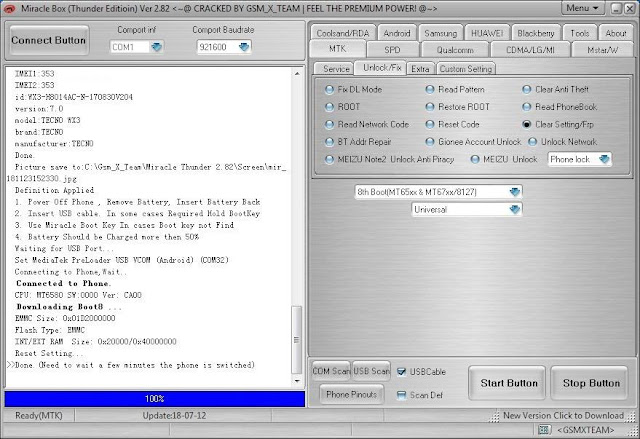640x439 pixels.
Task: Click the Update:18-07-12 status text
Action: [x=174, y=416]
